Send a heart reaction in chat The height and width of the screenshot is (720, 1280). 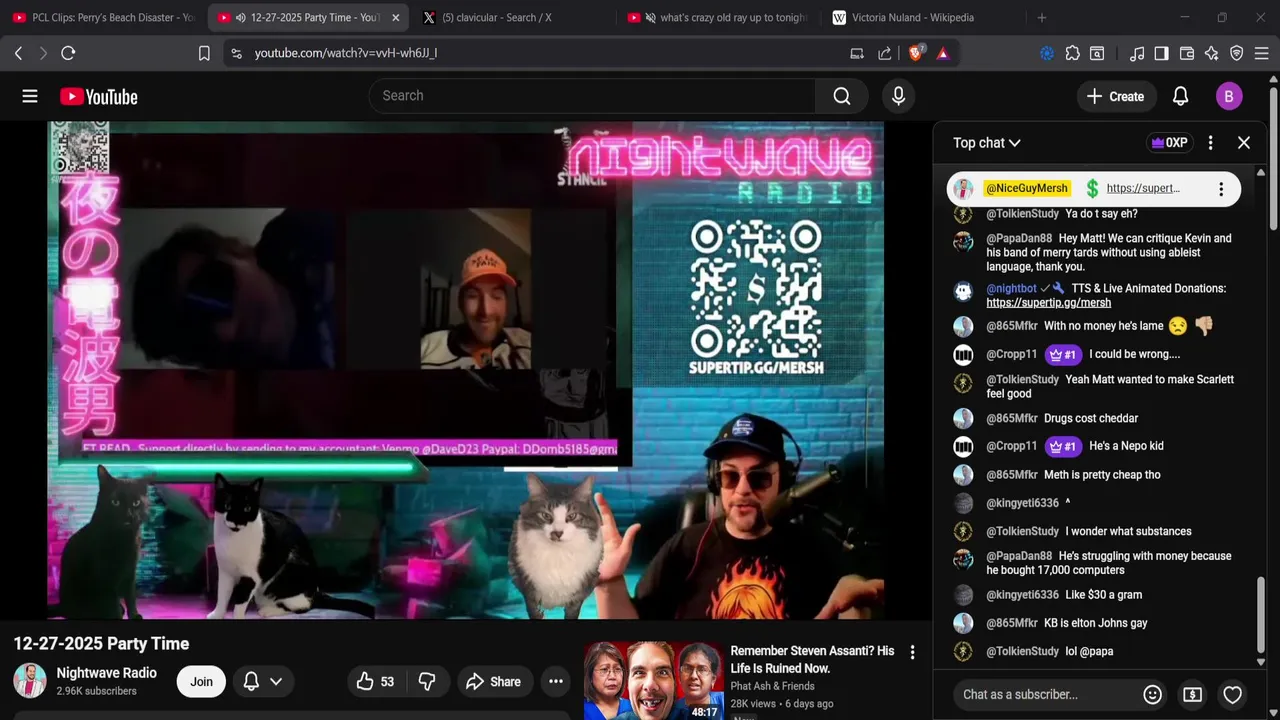coord(1232,694)
